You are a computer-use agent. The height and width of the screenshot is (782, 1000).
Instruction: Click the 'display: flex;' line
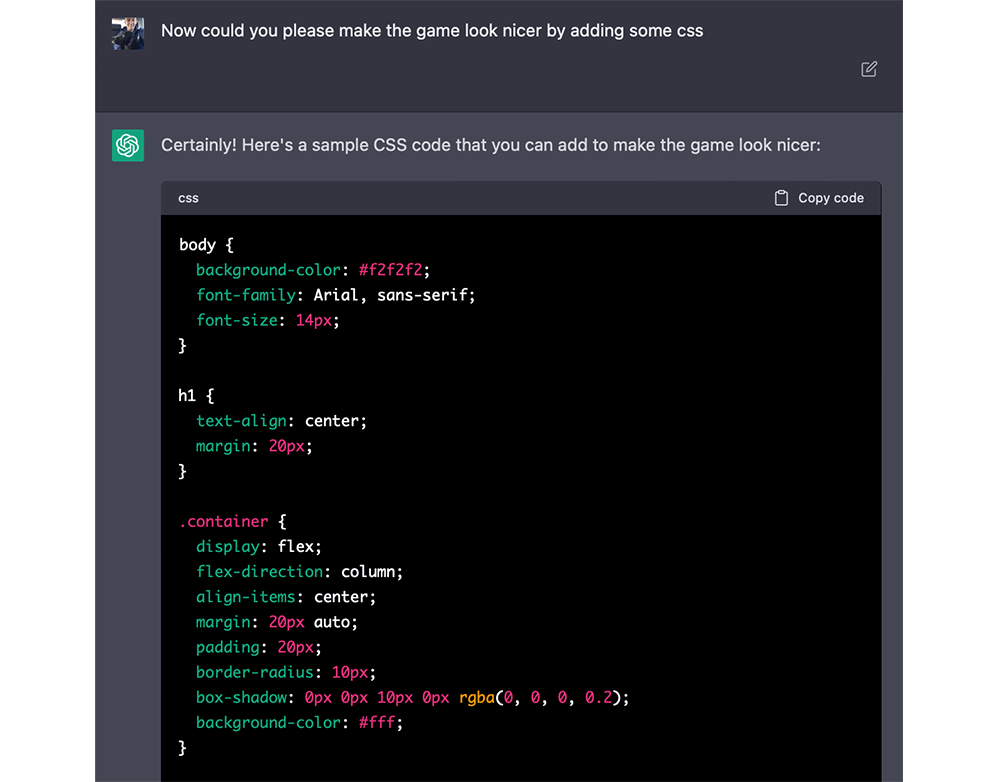tap(258, 547)
